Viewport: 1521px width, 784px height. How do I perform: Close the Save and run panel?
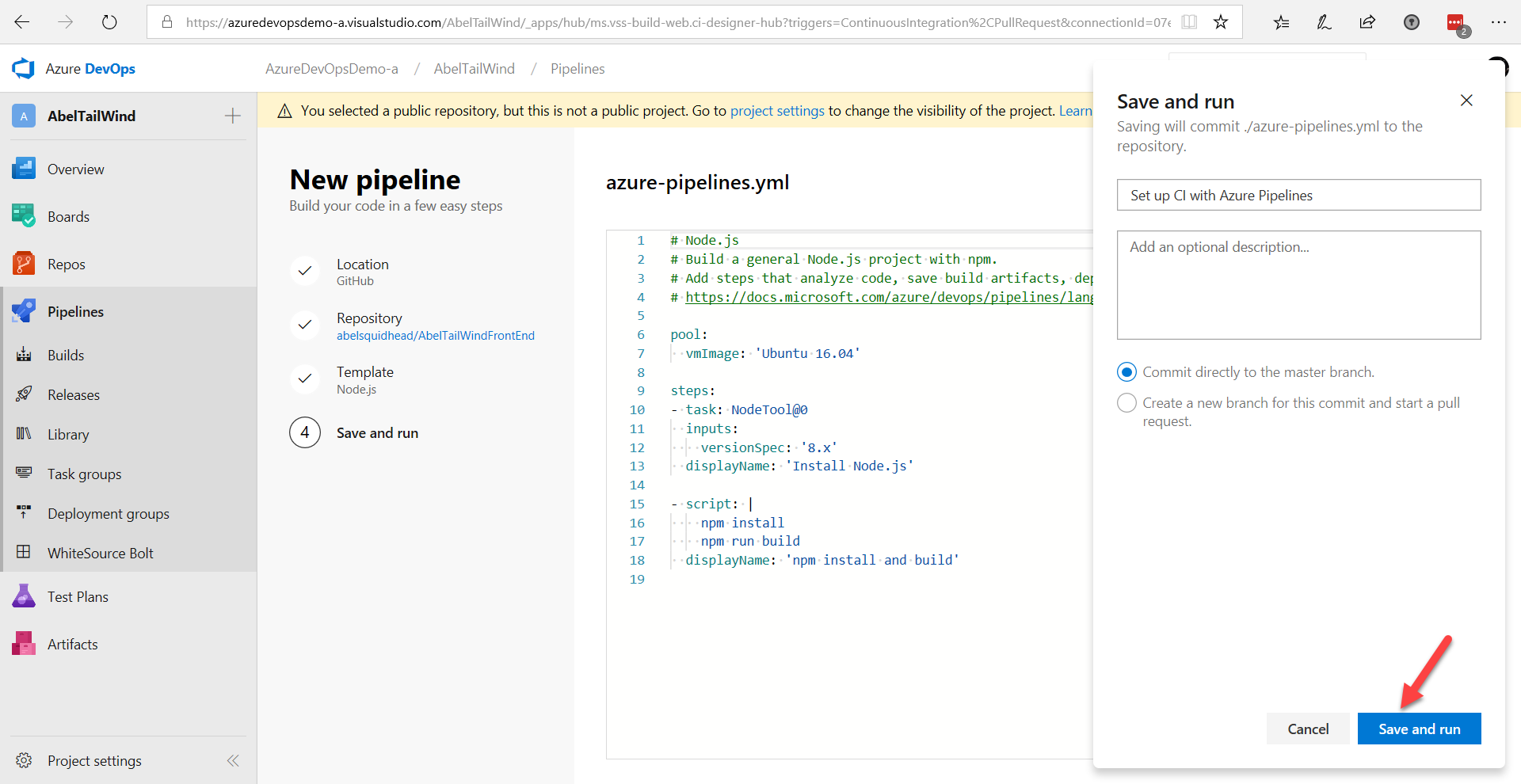pyautogui.click(x=1466, y=101)
